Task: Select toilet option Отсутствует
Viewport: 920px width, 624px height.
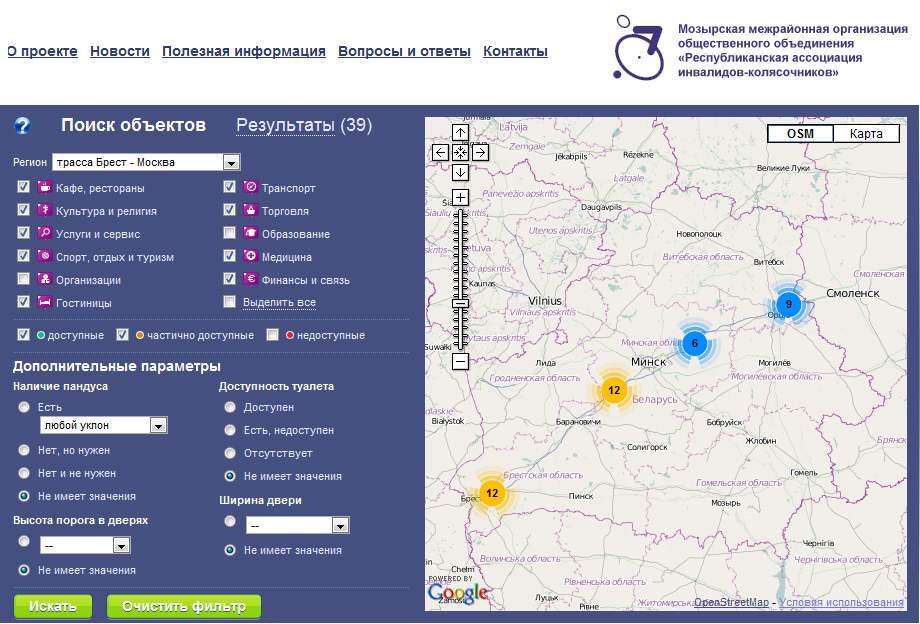Action: coord(230,453)
